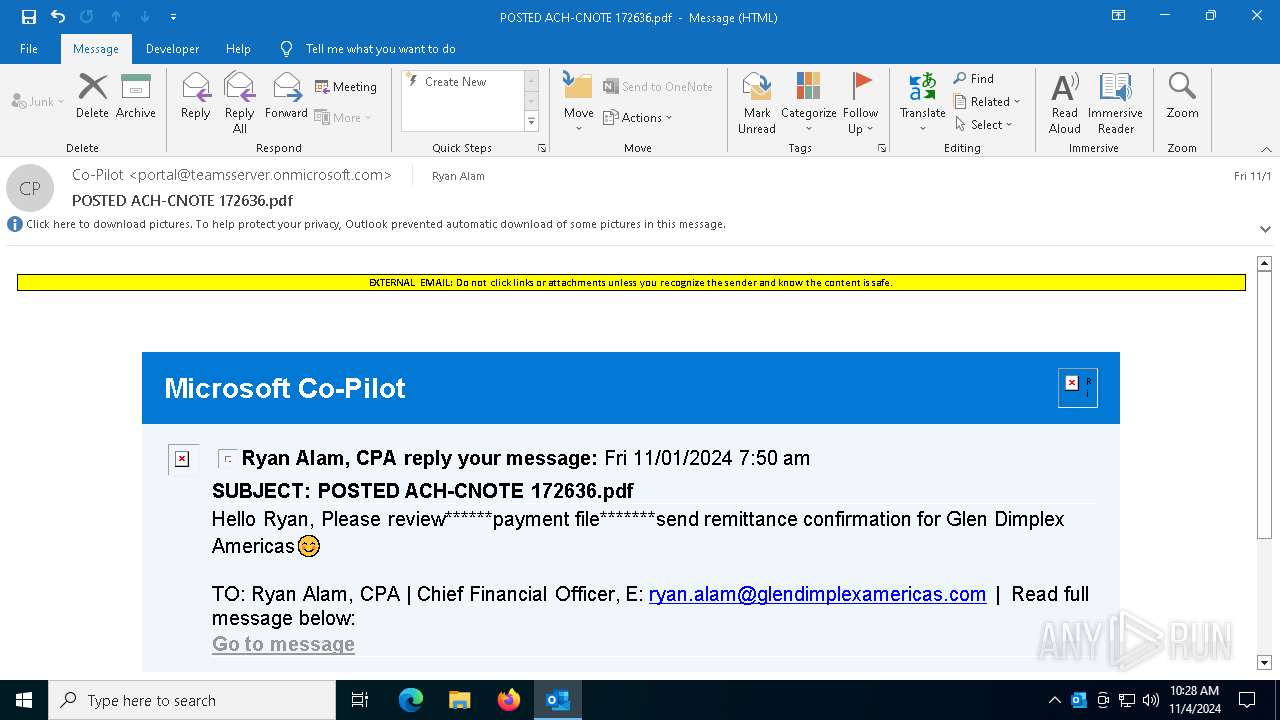Switch to the Message tab

96,49
